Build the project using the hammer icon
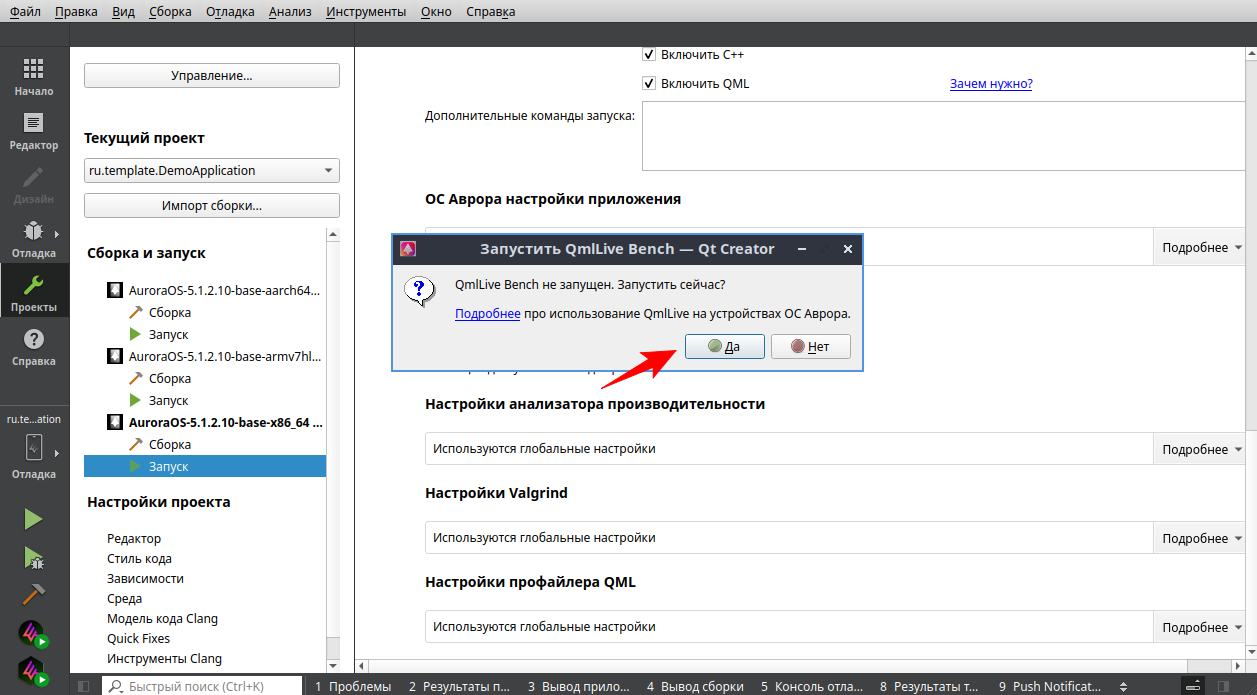 pos(33,594)
